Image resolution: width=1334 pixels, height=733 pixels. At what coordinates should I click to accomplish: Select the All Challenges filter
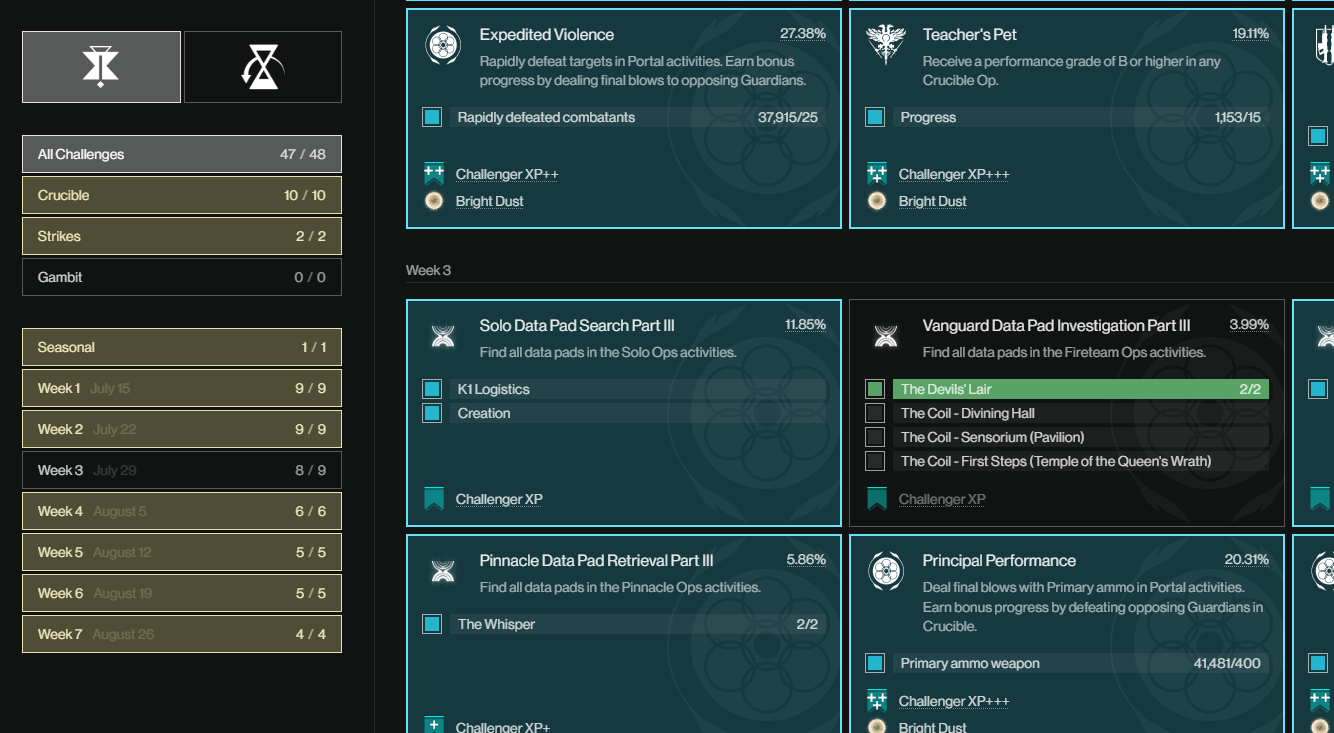pyautogui.click(x=182, y=154)
